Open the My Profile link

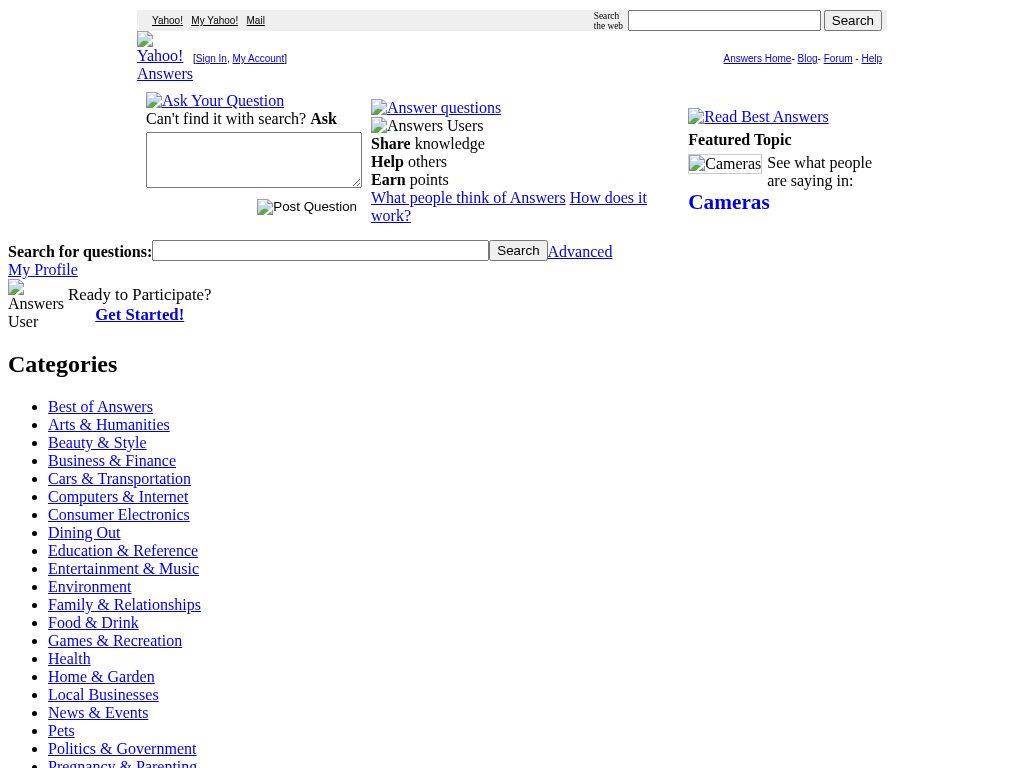(42, 270)
